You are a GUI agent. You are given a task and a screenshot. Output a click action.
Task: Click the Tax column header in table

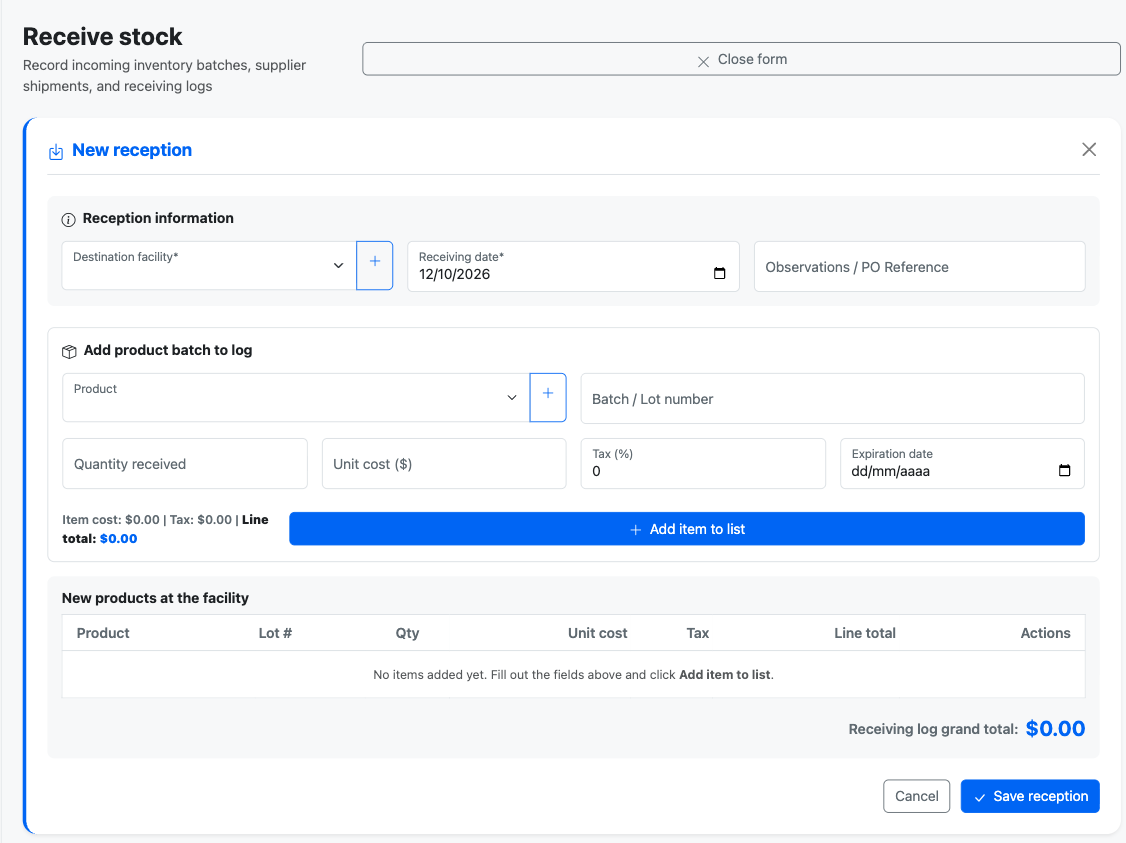tap(697, 633)
